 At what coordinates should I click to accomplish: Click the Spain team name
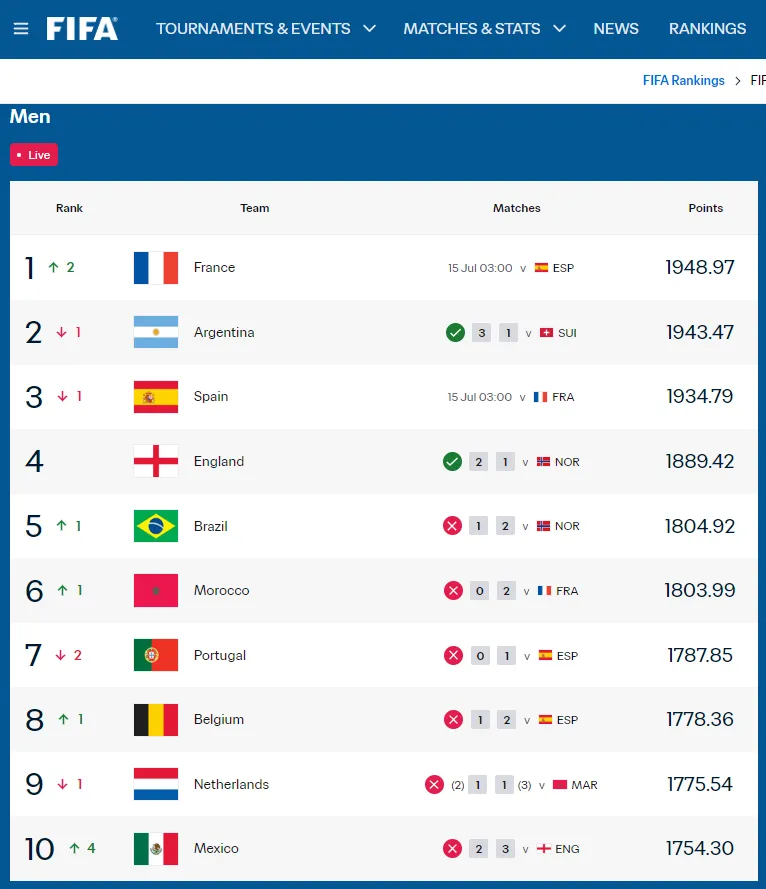pyautogui.click(x=211, y=396)
